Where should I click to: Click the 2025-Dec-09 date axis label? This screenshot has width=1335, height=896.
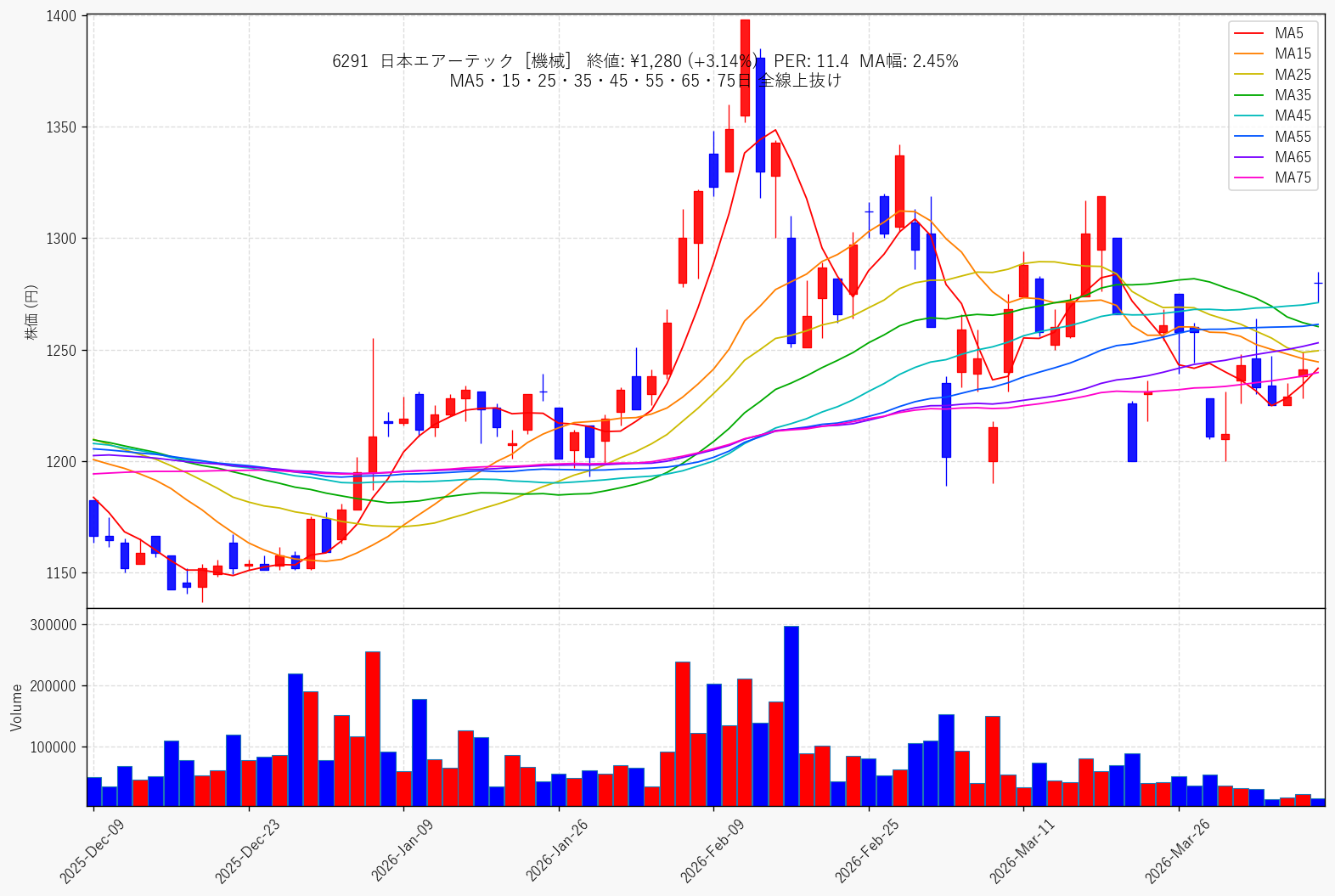[92, 852]
